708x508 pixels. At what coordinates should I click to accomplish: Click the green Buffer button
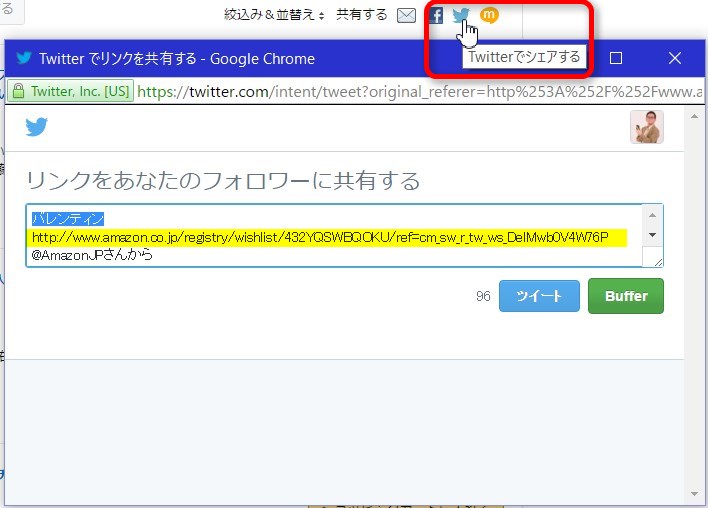tap(626, 296)
